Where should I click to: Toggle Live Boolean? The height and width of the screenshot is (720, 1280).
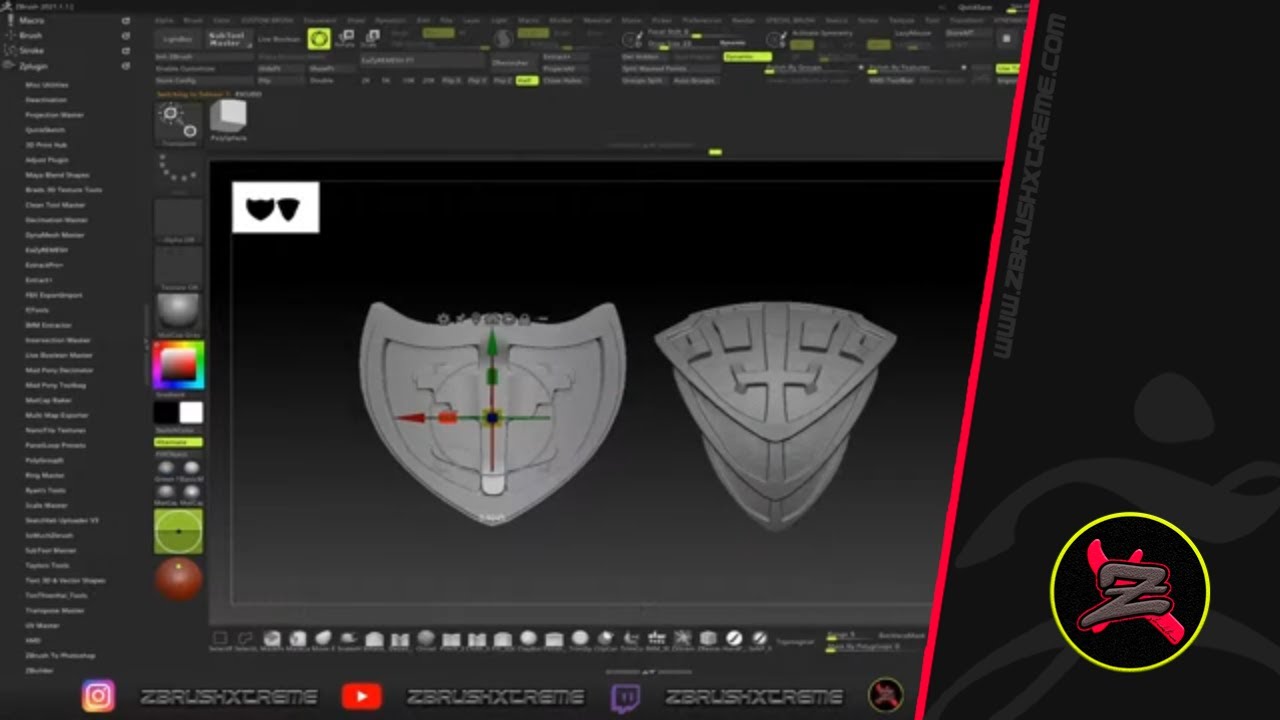pos(279,39)
